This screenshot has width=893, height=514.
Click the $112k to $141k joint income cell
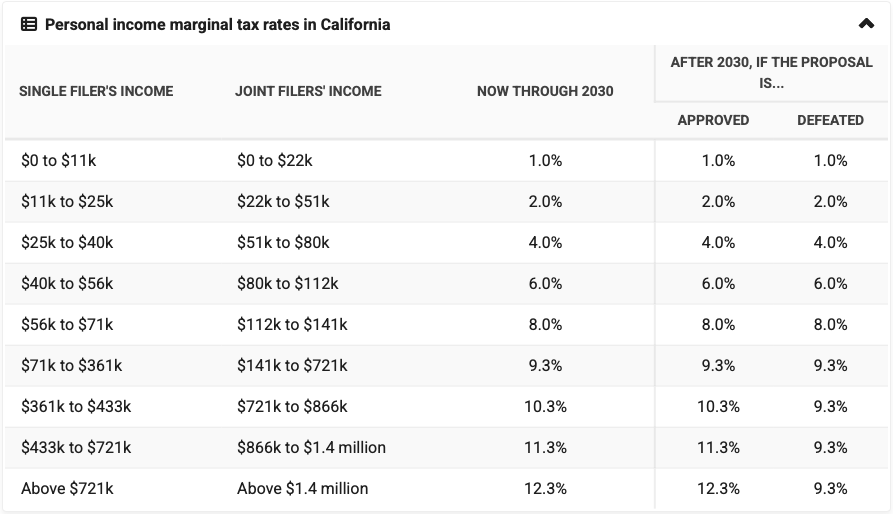(292, 324)
